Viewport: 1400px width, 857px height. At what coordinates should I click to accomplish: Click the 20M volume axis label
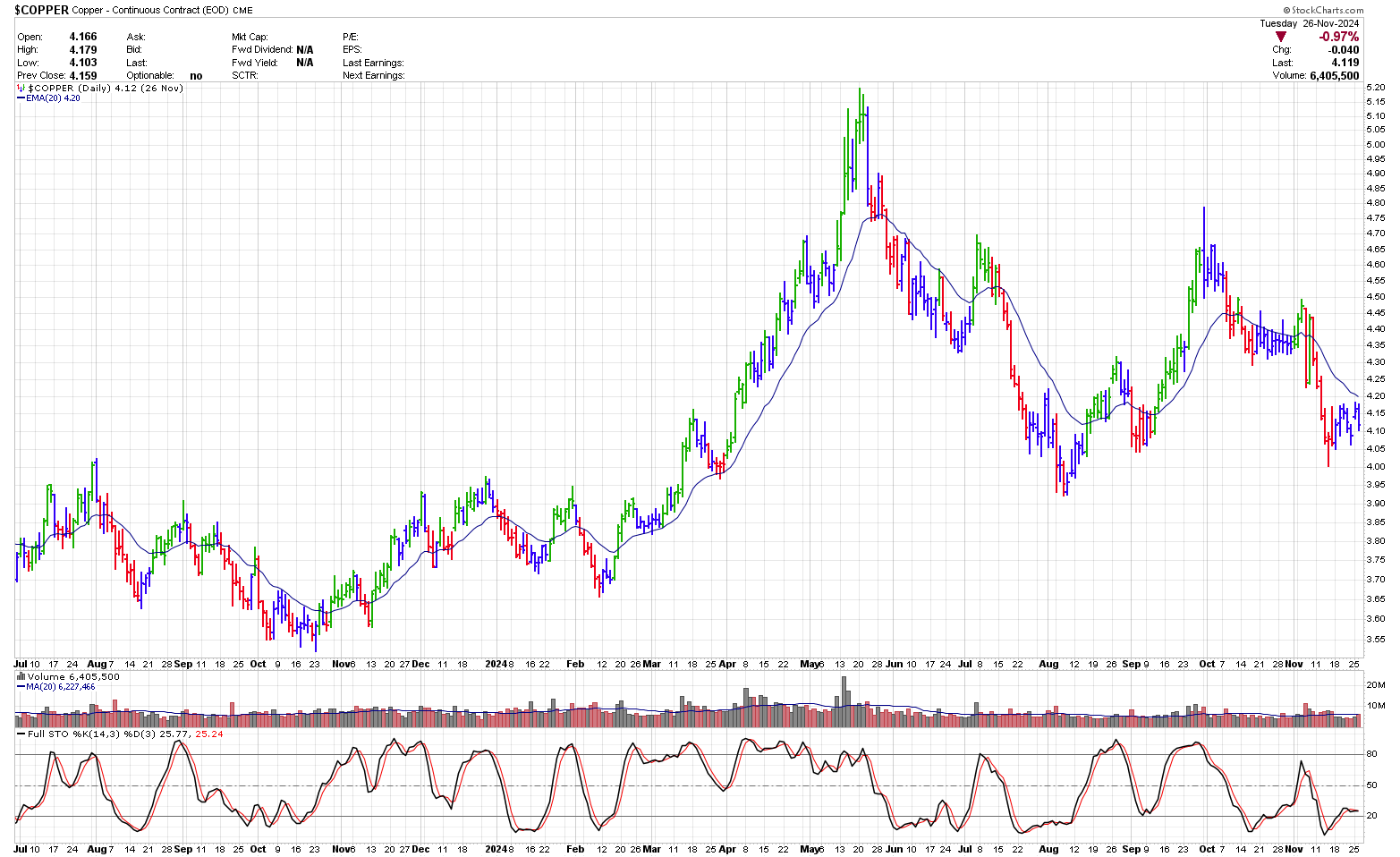coord(1376,685)
